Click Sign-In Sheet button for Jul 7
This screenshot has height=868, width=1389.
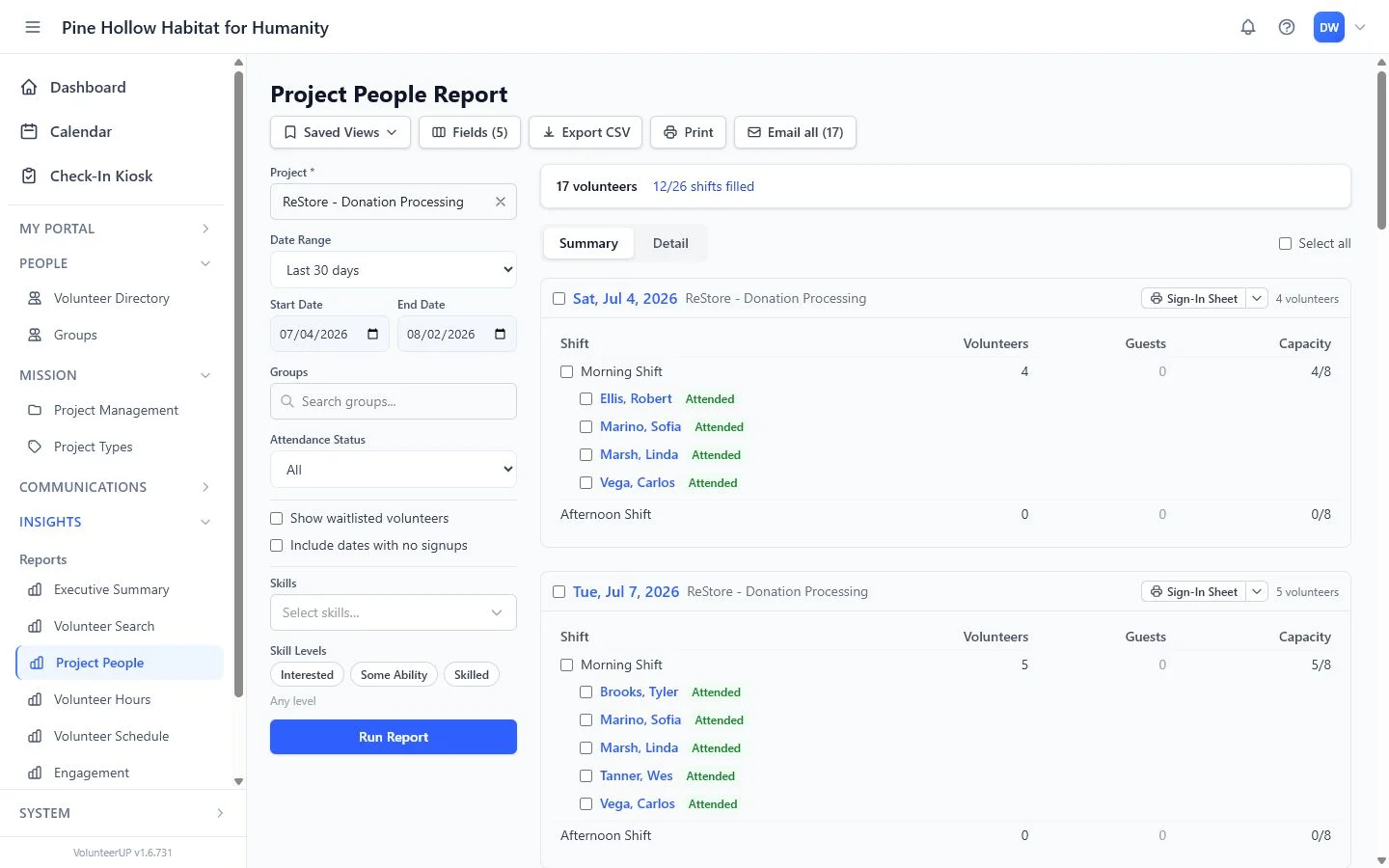tap(1193, 591)
